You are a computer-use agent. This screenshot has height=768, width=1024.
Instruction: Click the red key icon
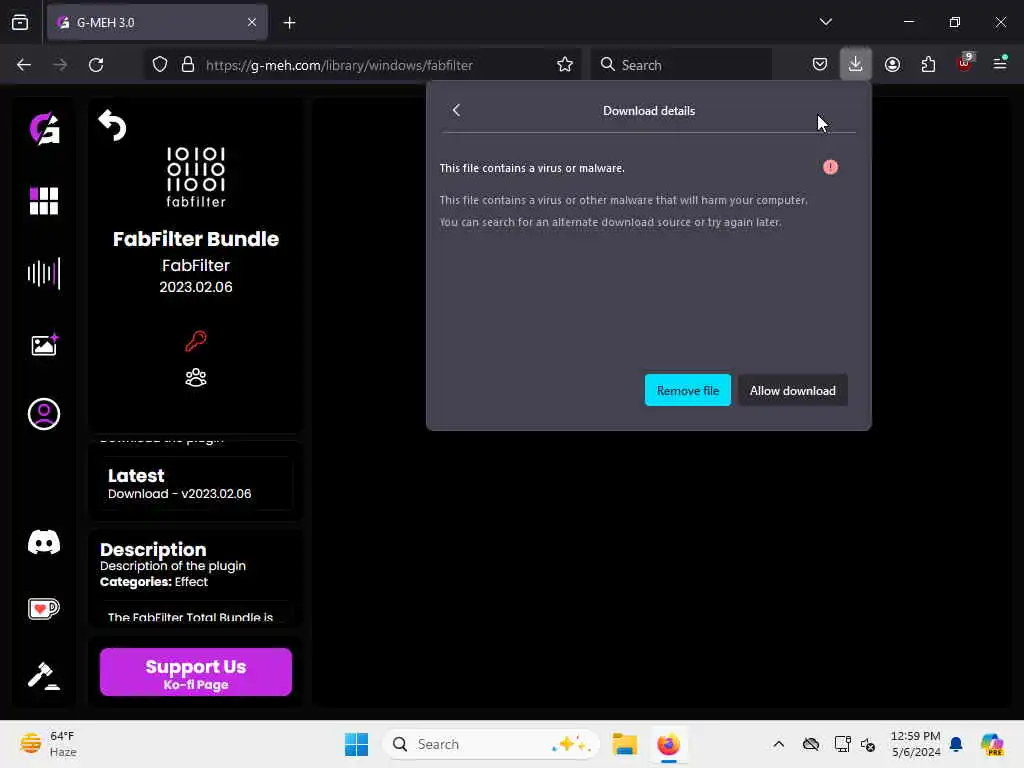point(196,341)
